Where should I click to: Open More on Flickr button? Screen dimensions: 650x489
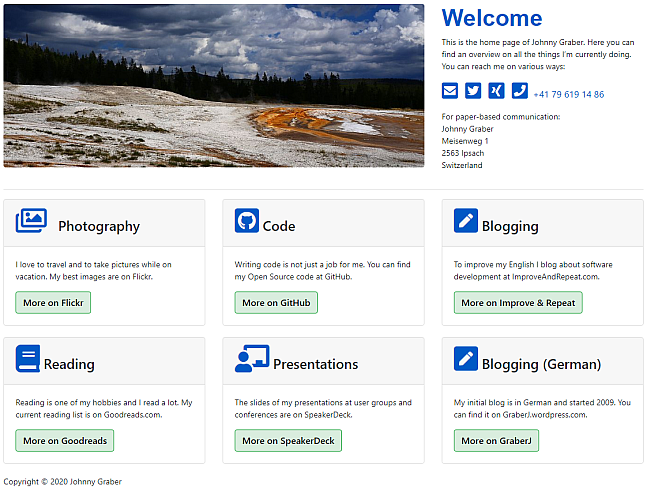[53, 303]
